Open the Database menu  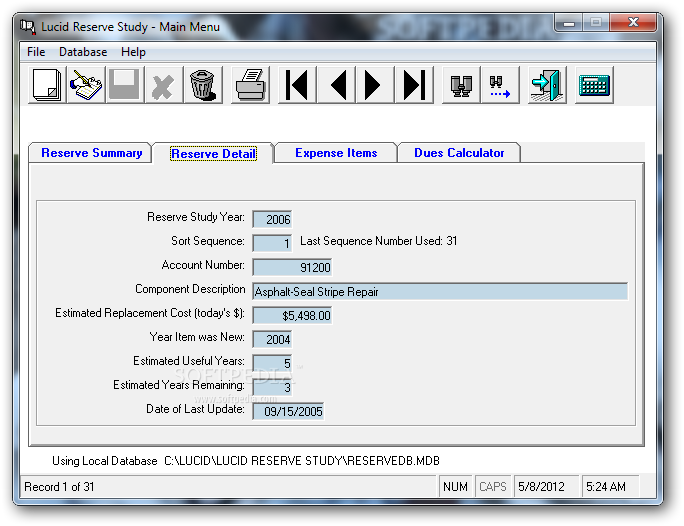[83, 52]
